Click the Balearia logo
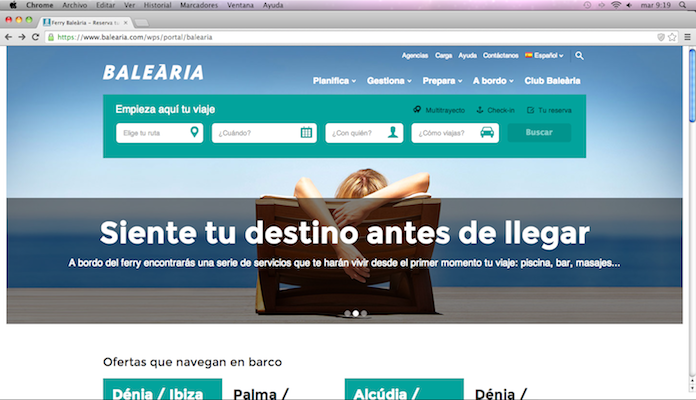Viewport: 696px width, 400px height. pos(154,73)
